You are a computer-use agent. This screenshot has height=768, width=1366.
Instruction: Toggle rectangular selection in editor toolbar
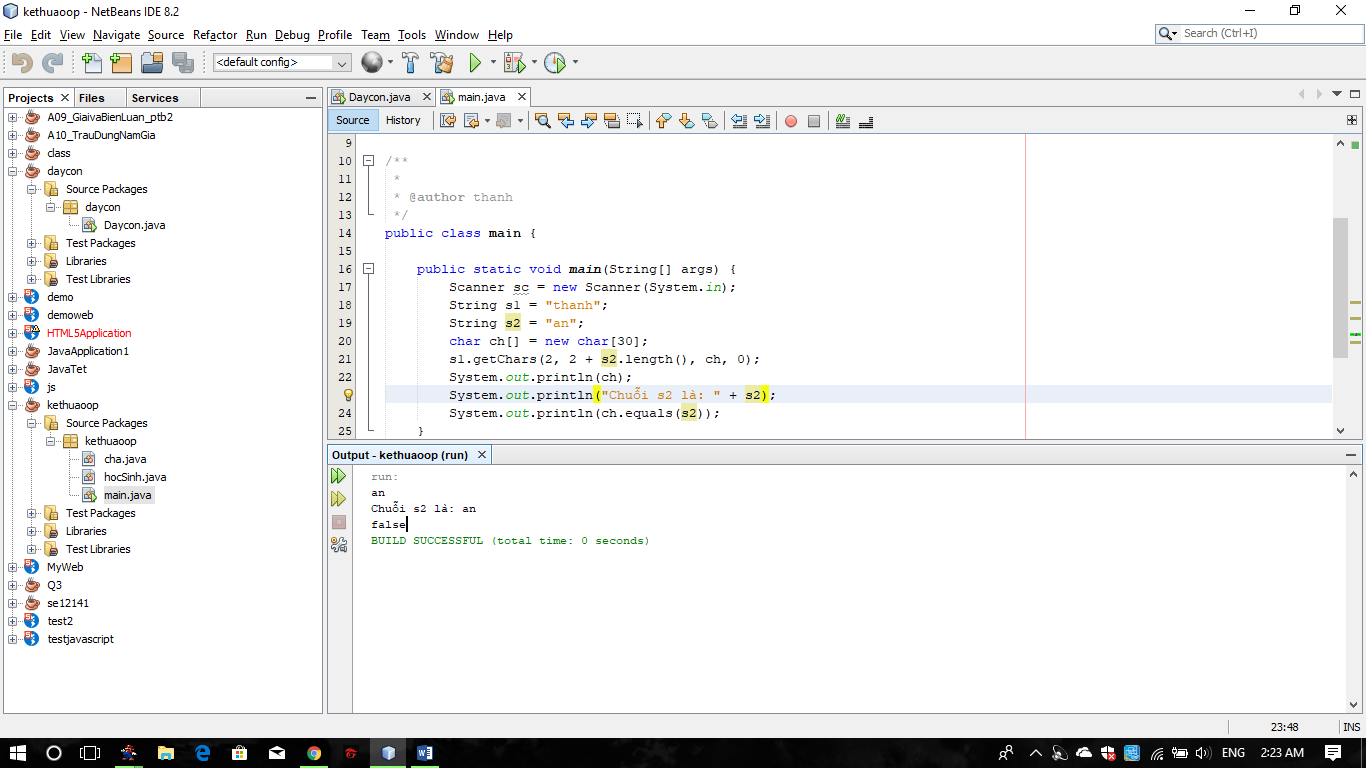coord(635,121)
